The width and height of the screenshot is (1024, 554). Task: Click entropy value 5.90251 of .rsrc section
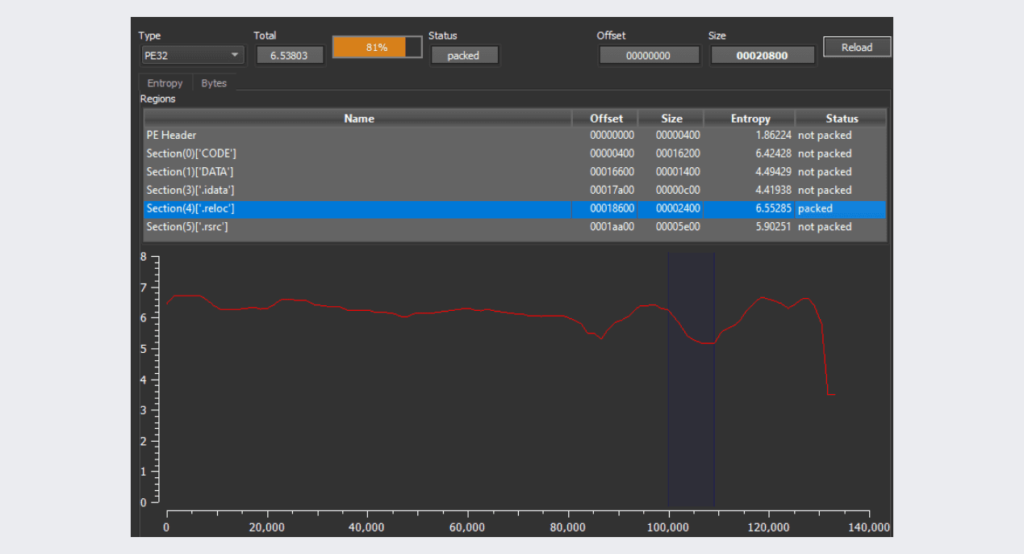click(x=773, y=227)
